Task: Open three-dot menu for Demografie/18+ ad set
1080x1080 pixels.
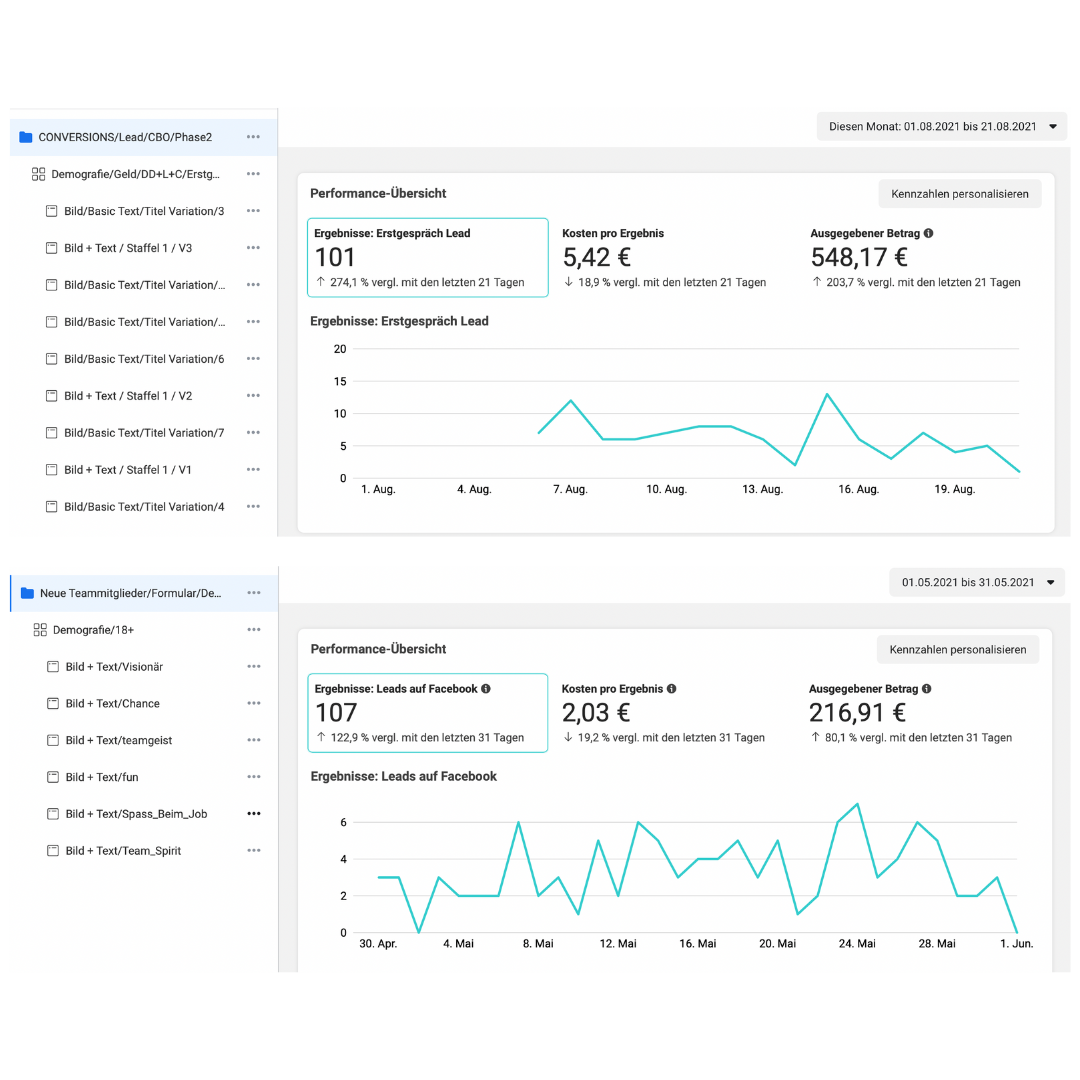Action: pyautogui.click(x=254, y=630)
